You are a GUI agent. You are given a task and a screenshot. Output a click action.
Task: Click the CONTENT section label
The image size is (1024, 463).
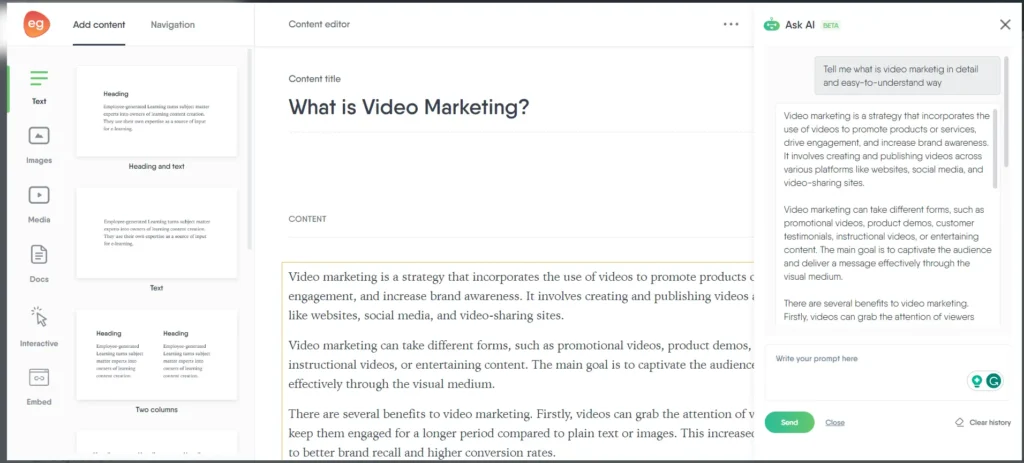click(x=308, y=219)
